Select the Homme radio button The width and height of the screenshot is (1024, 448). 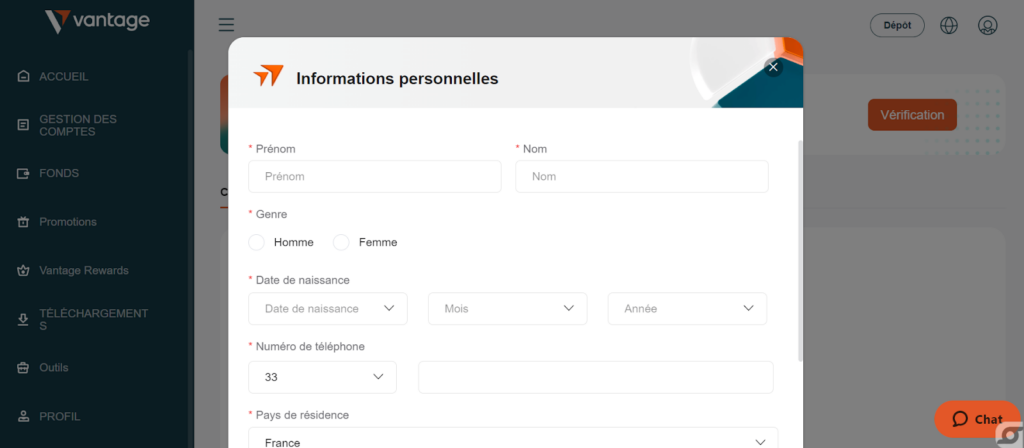point(257,242)
